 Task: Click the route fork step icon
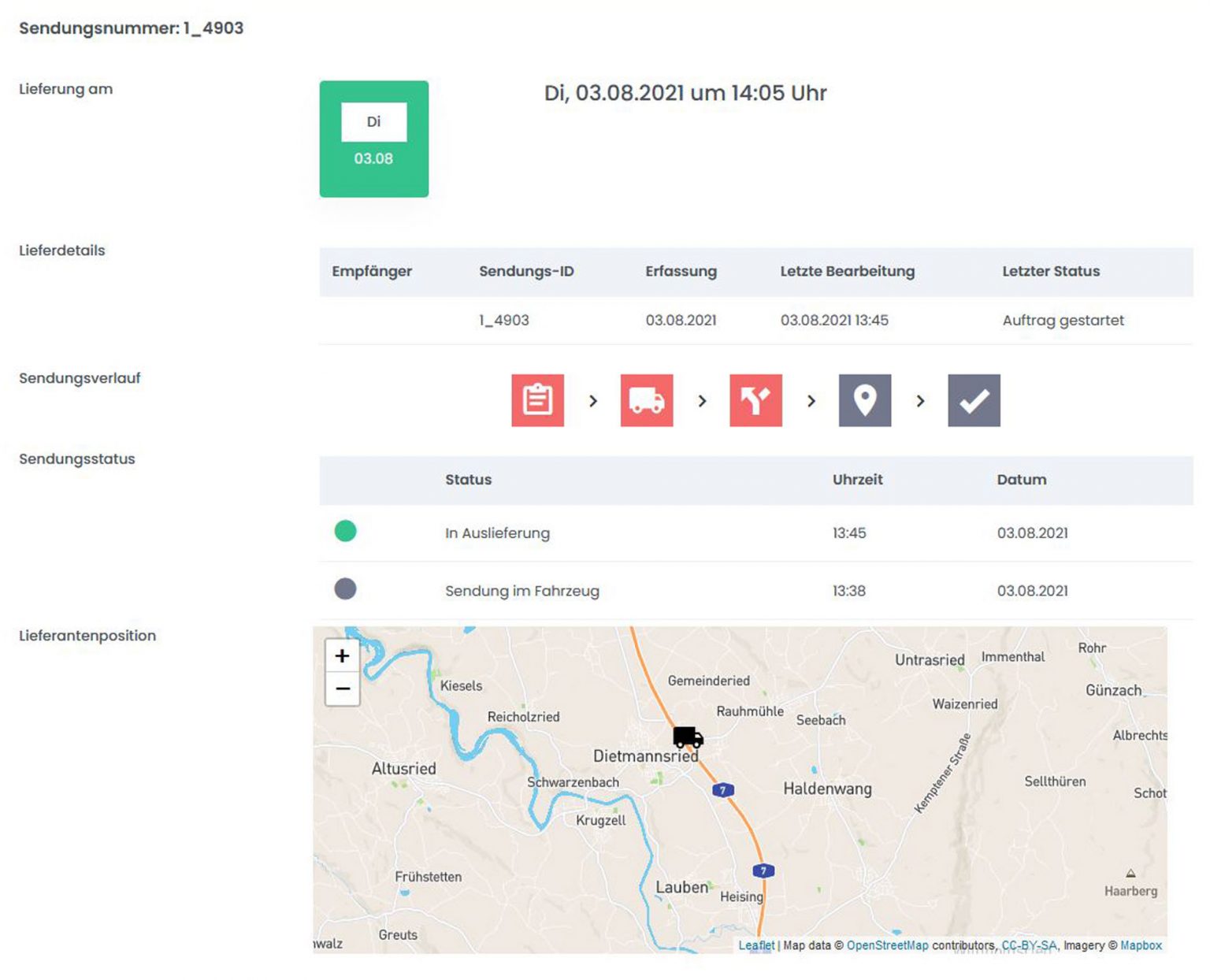(755, 400)
